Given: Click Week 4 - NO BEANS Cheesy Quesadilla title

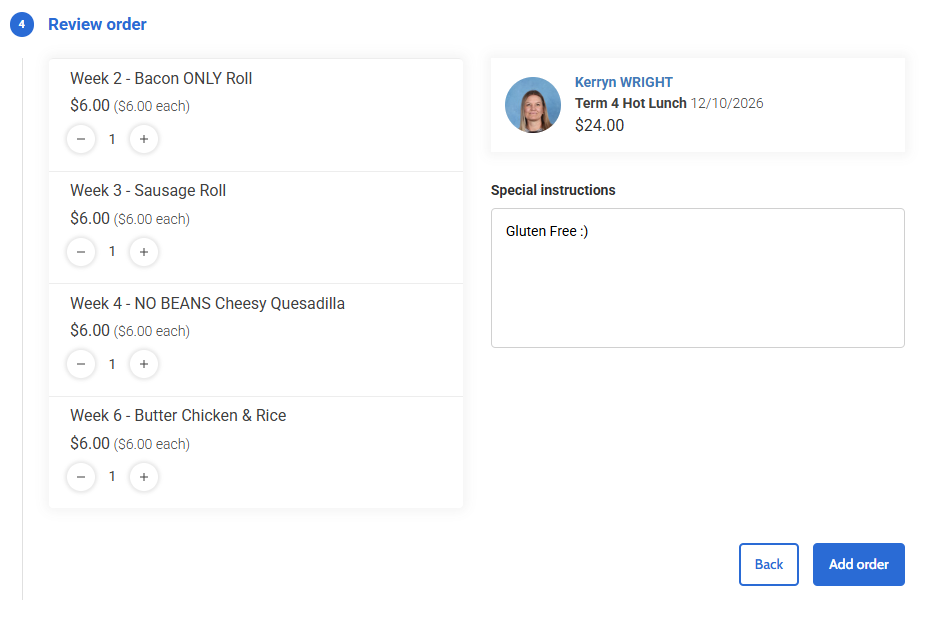Looking at the screenshot, I should click(x=207, y=303).
